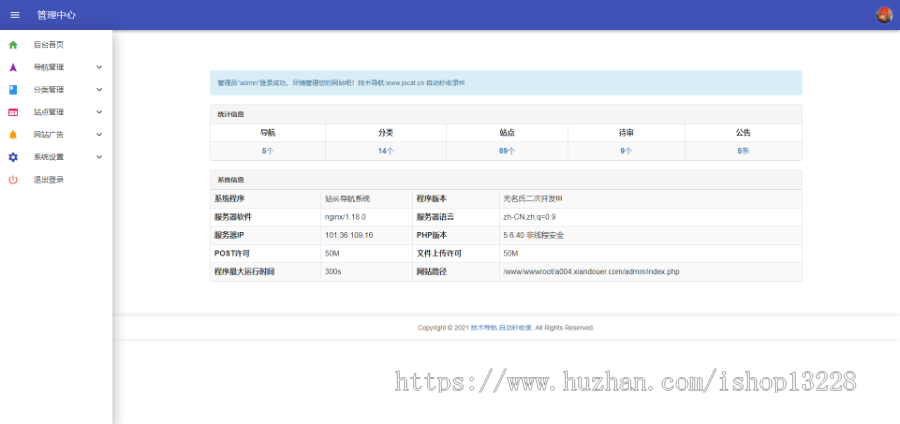The image size is (900, 424).
Task: Open the 69个 site count link
Action: 507,151
